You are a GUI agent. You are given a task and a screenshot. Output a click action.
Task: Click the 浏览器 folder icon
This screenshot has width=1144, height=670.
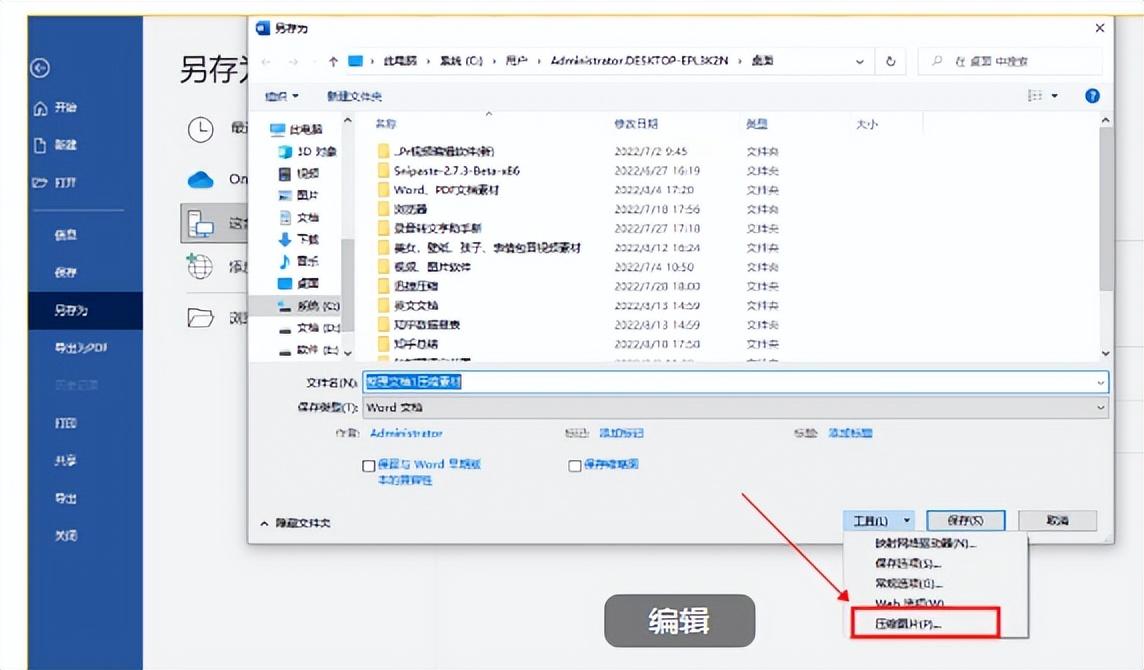tap(383, 209)
